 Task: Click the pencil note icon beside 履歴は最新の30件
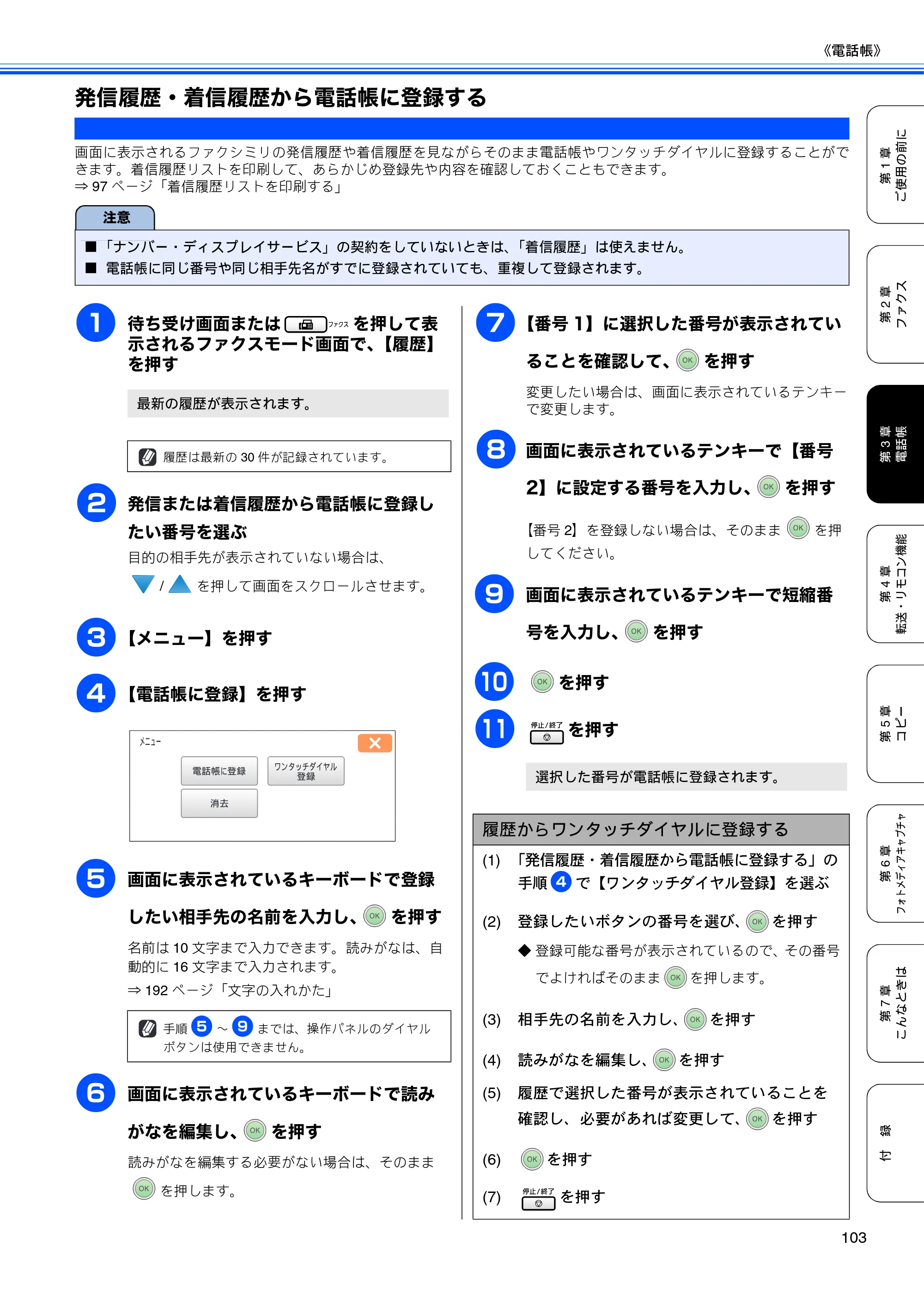point(147,457)
